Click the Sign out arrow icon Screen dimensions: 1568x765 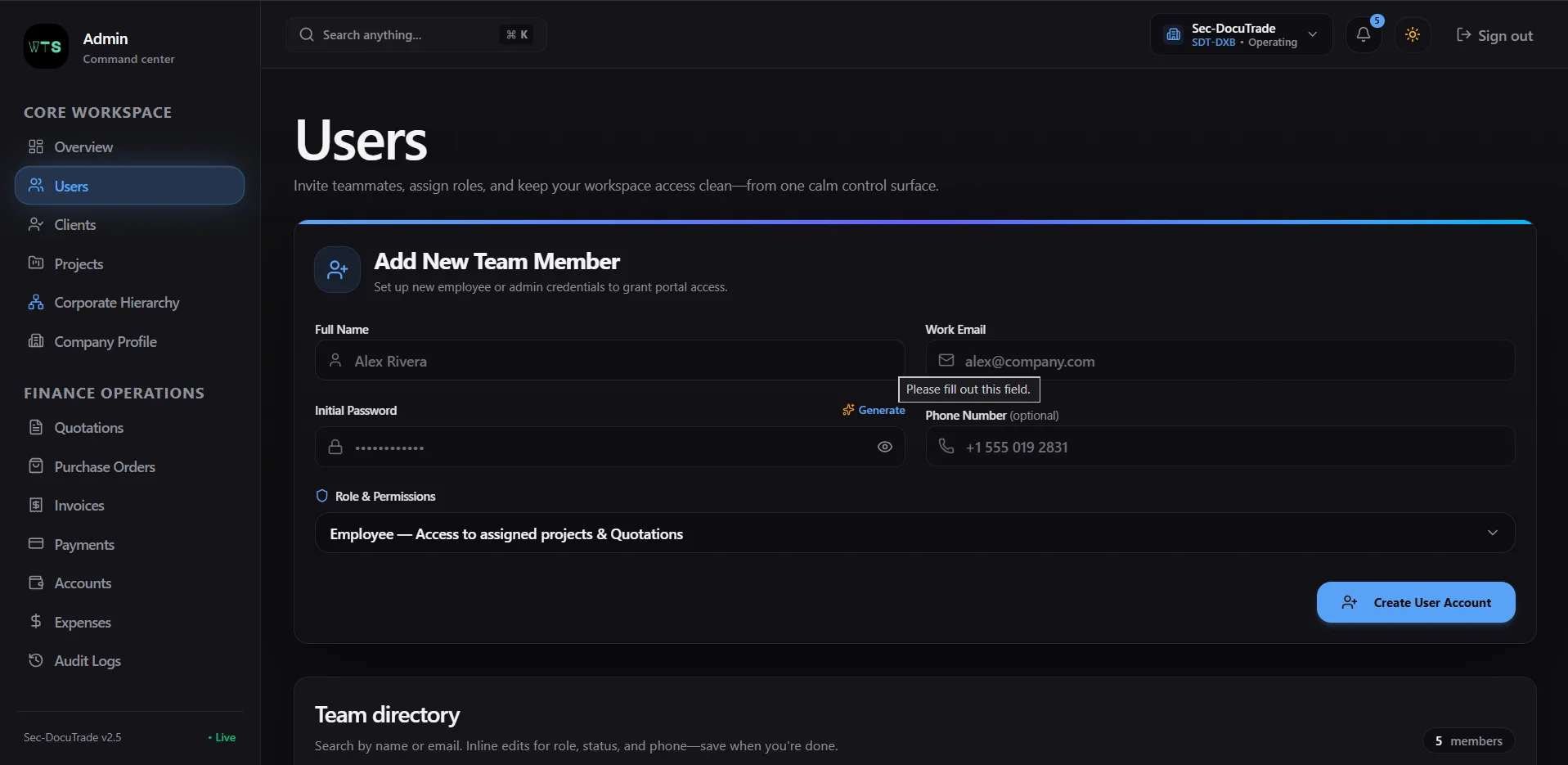1463,34
